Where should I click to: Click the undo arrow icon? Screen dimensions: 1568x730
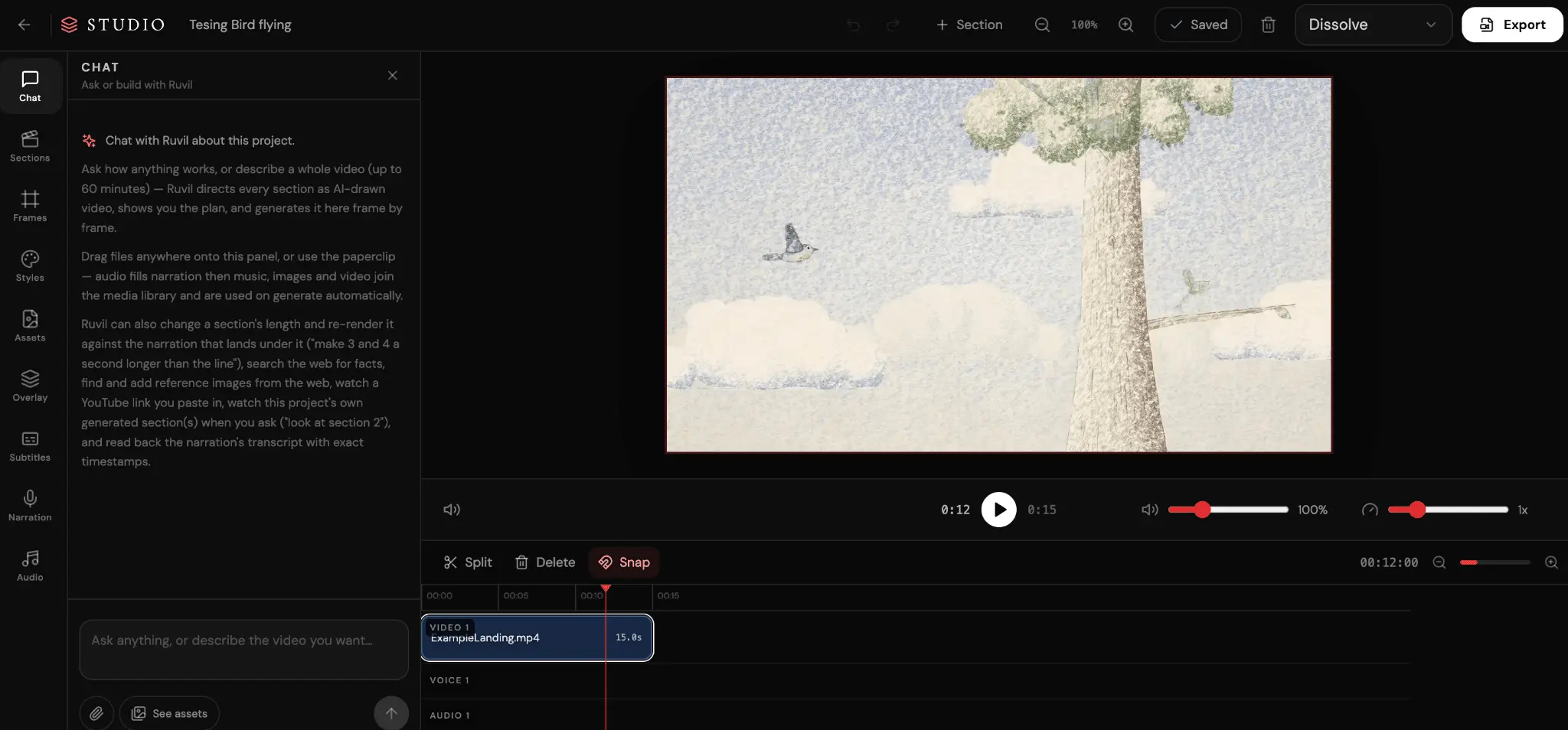854,25
